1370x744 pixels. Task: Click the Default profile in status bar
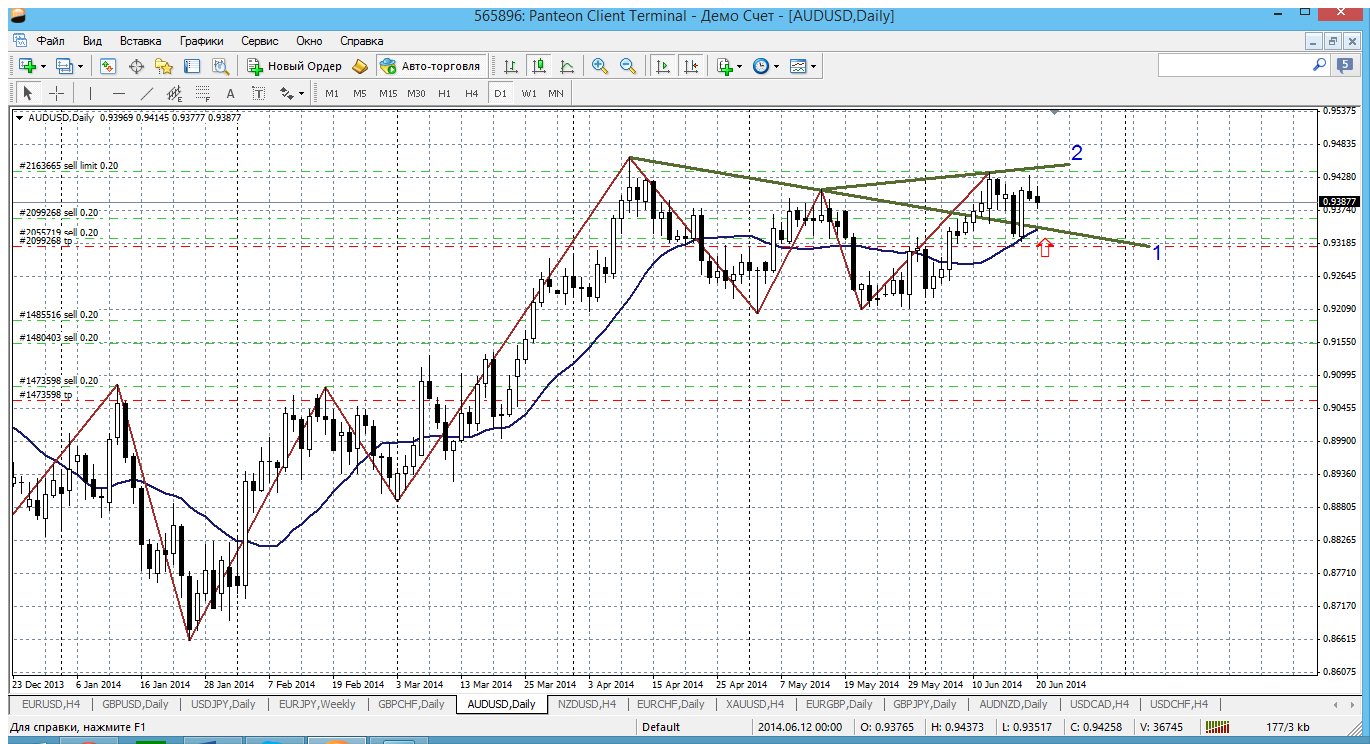(661, 727)
